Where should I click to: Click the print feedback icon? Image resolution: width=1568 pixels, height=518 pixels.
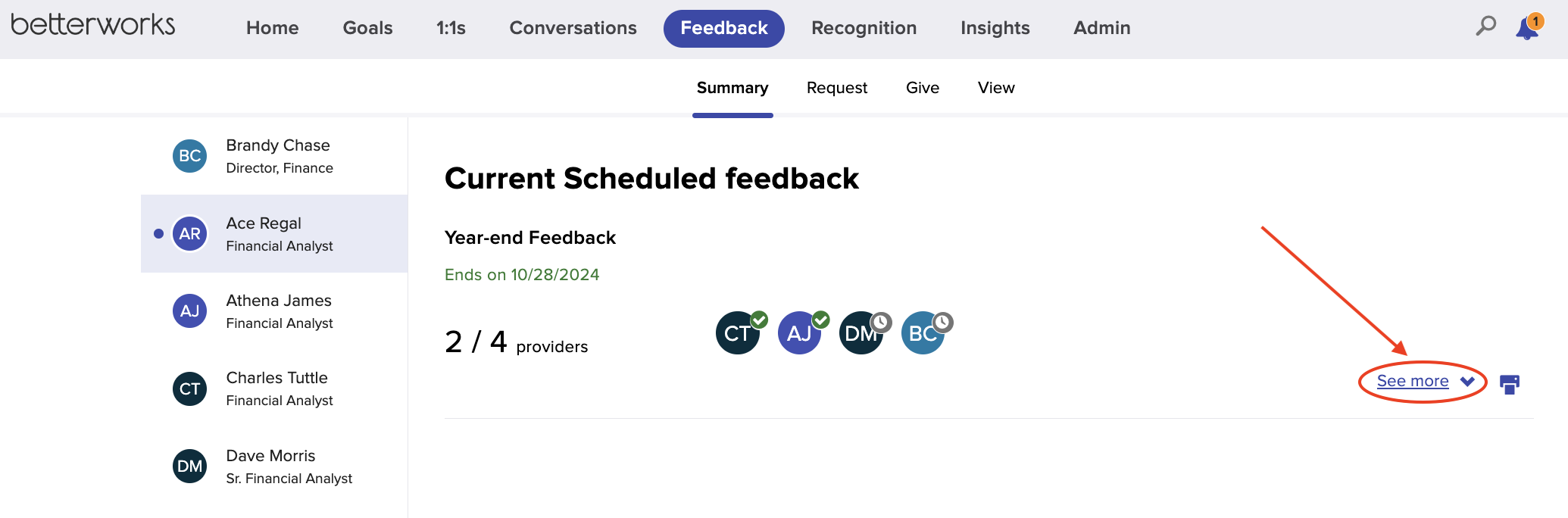click(x=1510, y=384)
